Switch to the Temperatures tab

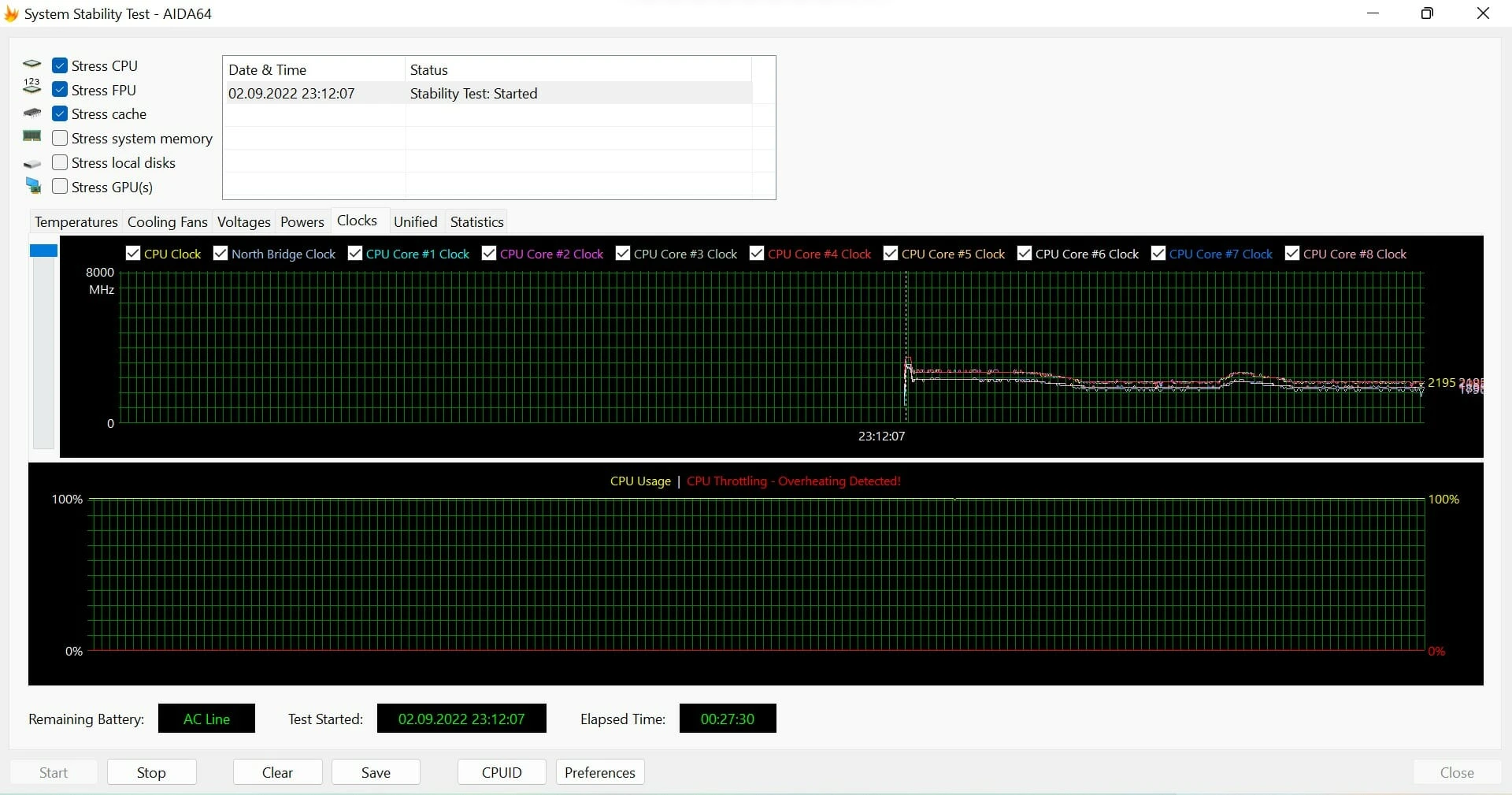click(x=76, y=222)
